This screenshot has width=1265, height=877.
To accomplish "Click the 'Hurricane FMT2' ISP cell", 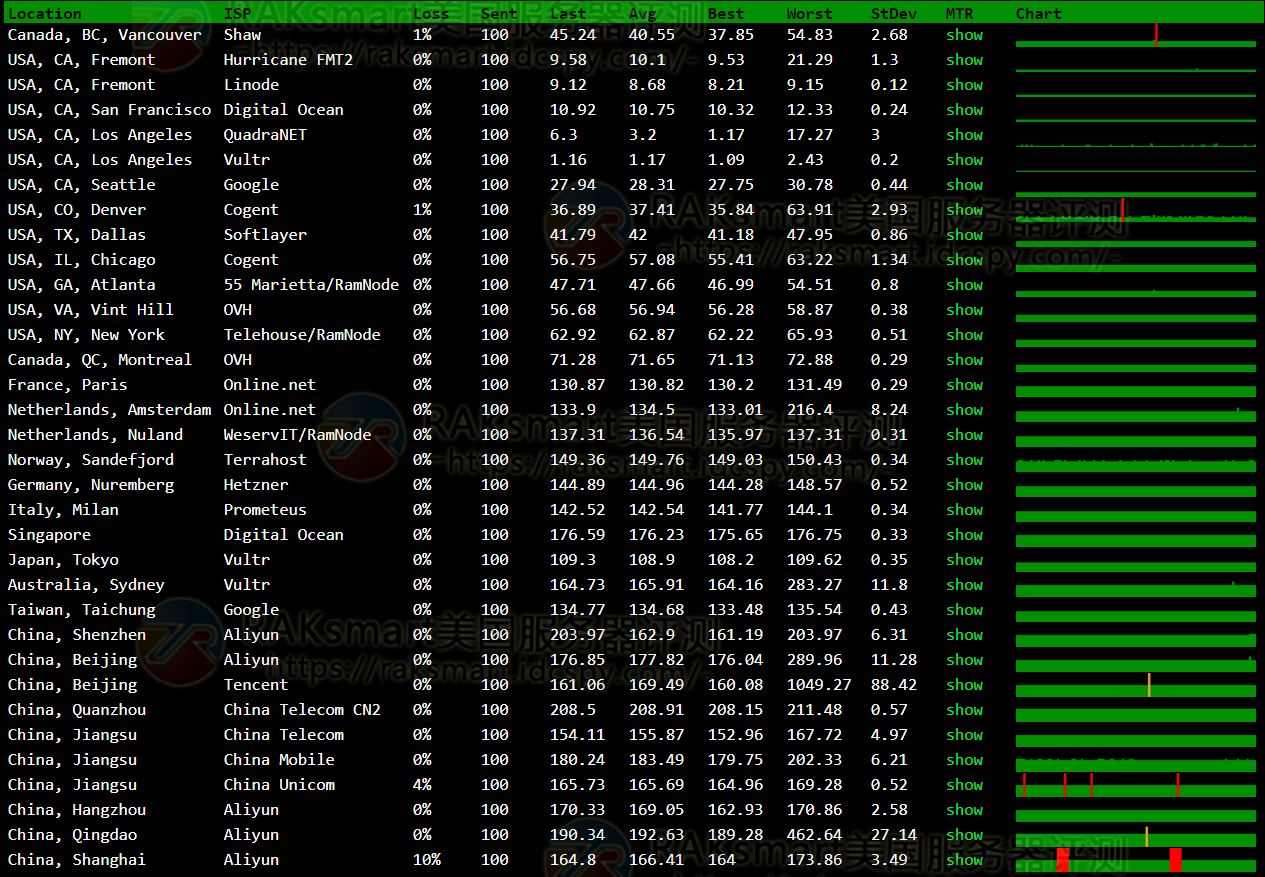I will click(x=288, y=60).
